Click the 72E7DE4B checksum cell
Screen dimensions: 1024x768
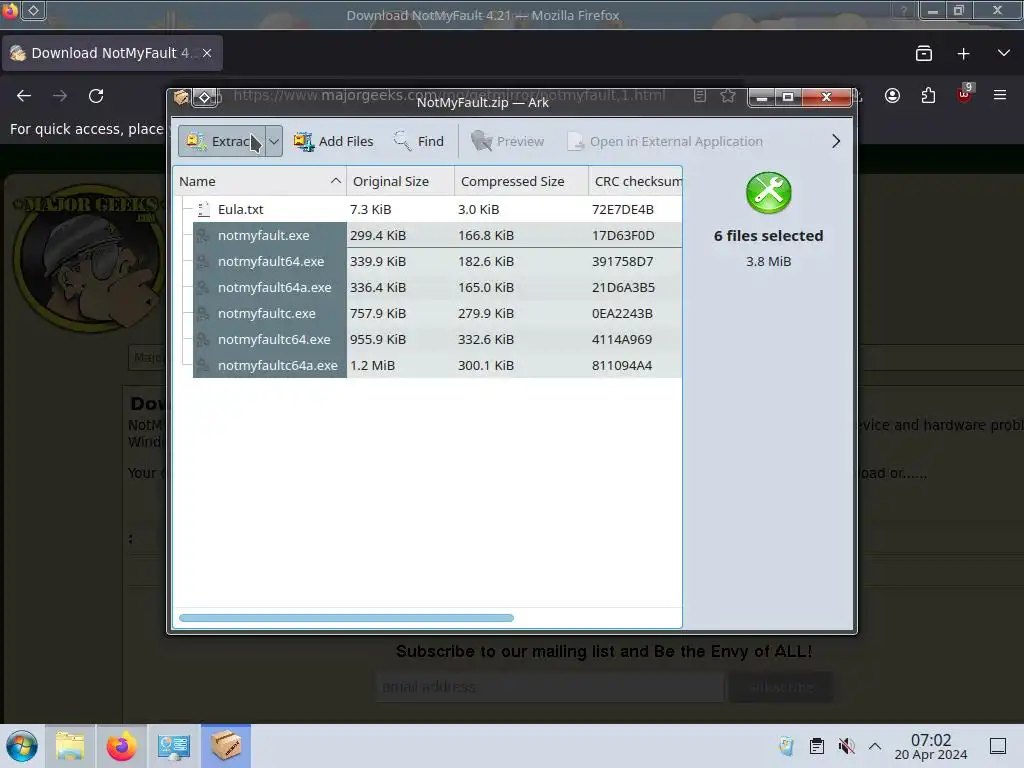[x=622, y=209]
